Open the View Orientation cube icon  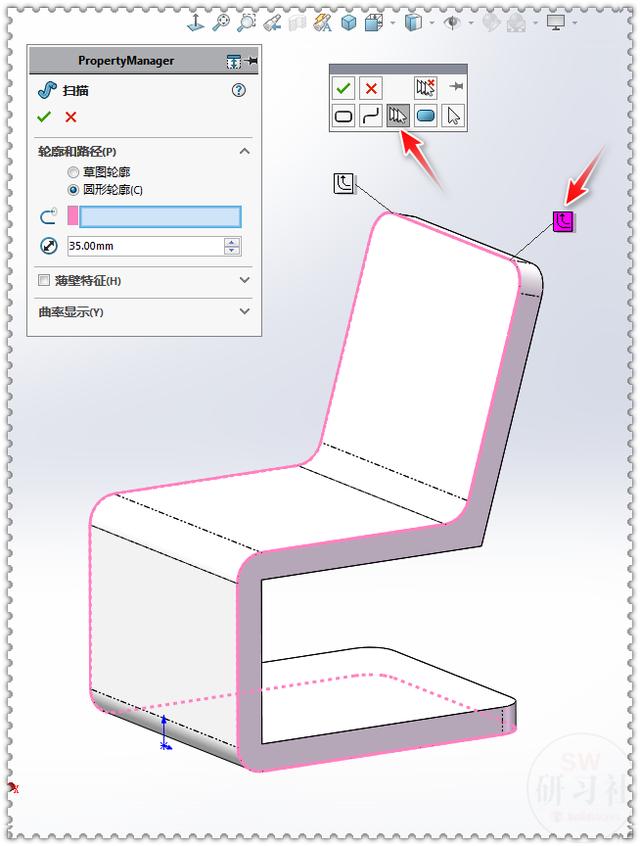(x=374, y=23)
